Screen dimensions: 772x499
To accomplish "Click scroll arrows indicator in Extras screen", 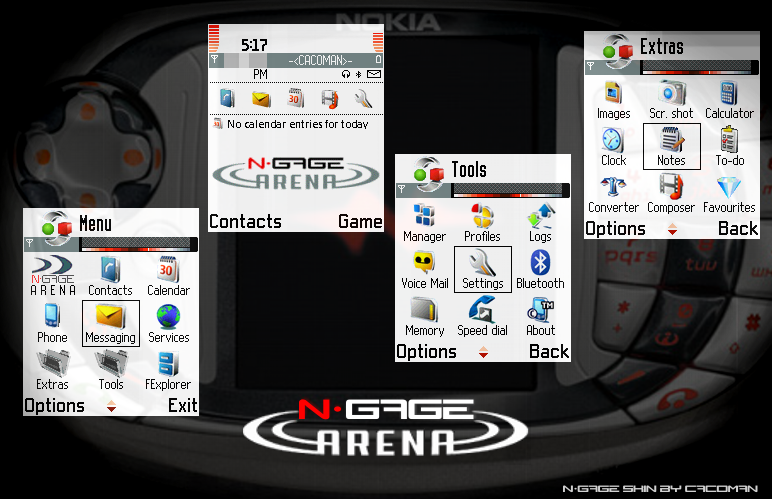I will [673, 229].
